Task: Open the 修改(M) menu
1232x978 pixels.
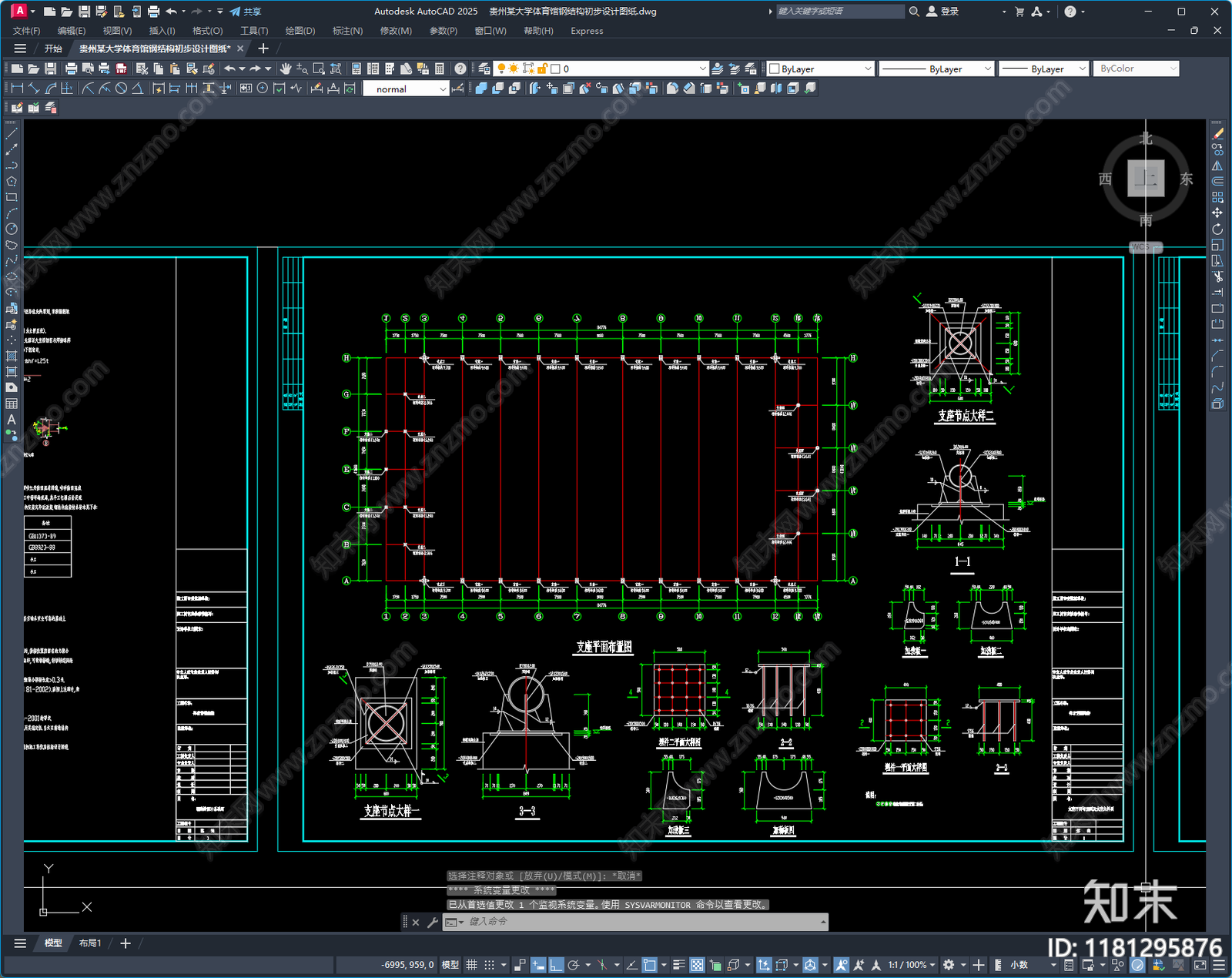Action: (x=396, y=31)
